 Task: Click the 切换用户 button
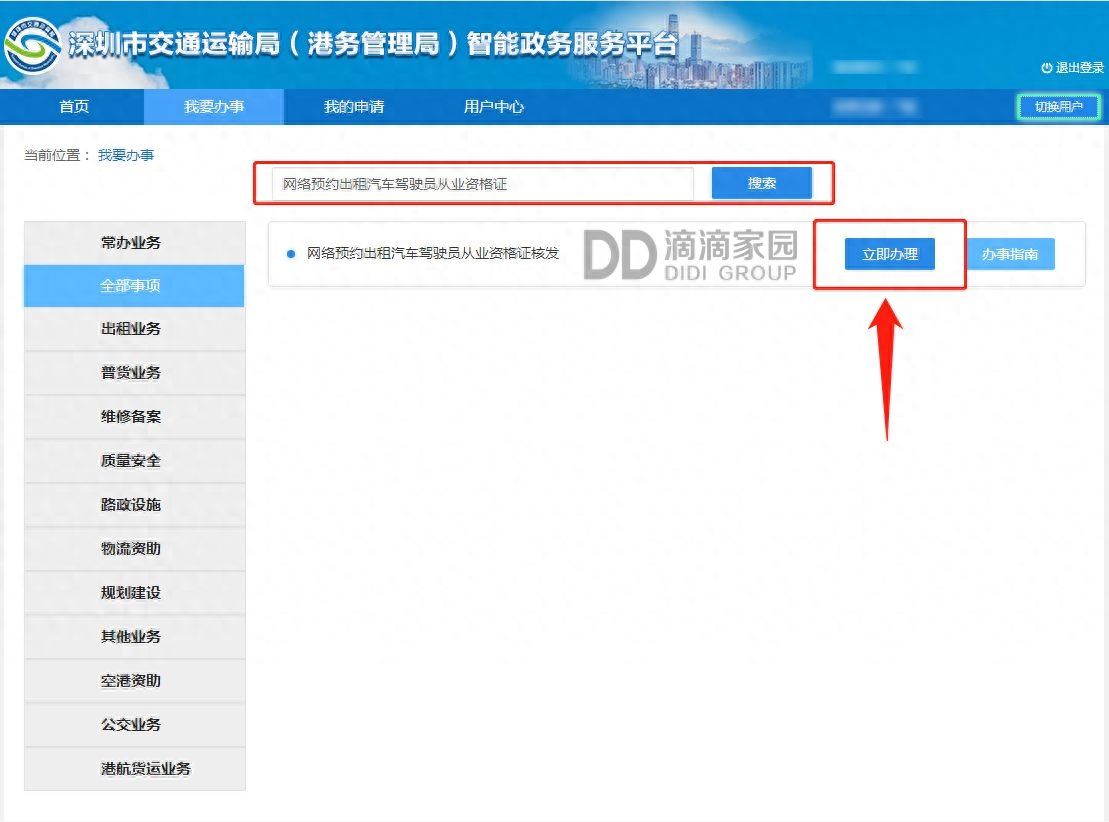pyautogui.click(x=1058, y=107)
